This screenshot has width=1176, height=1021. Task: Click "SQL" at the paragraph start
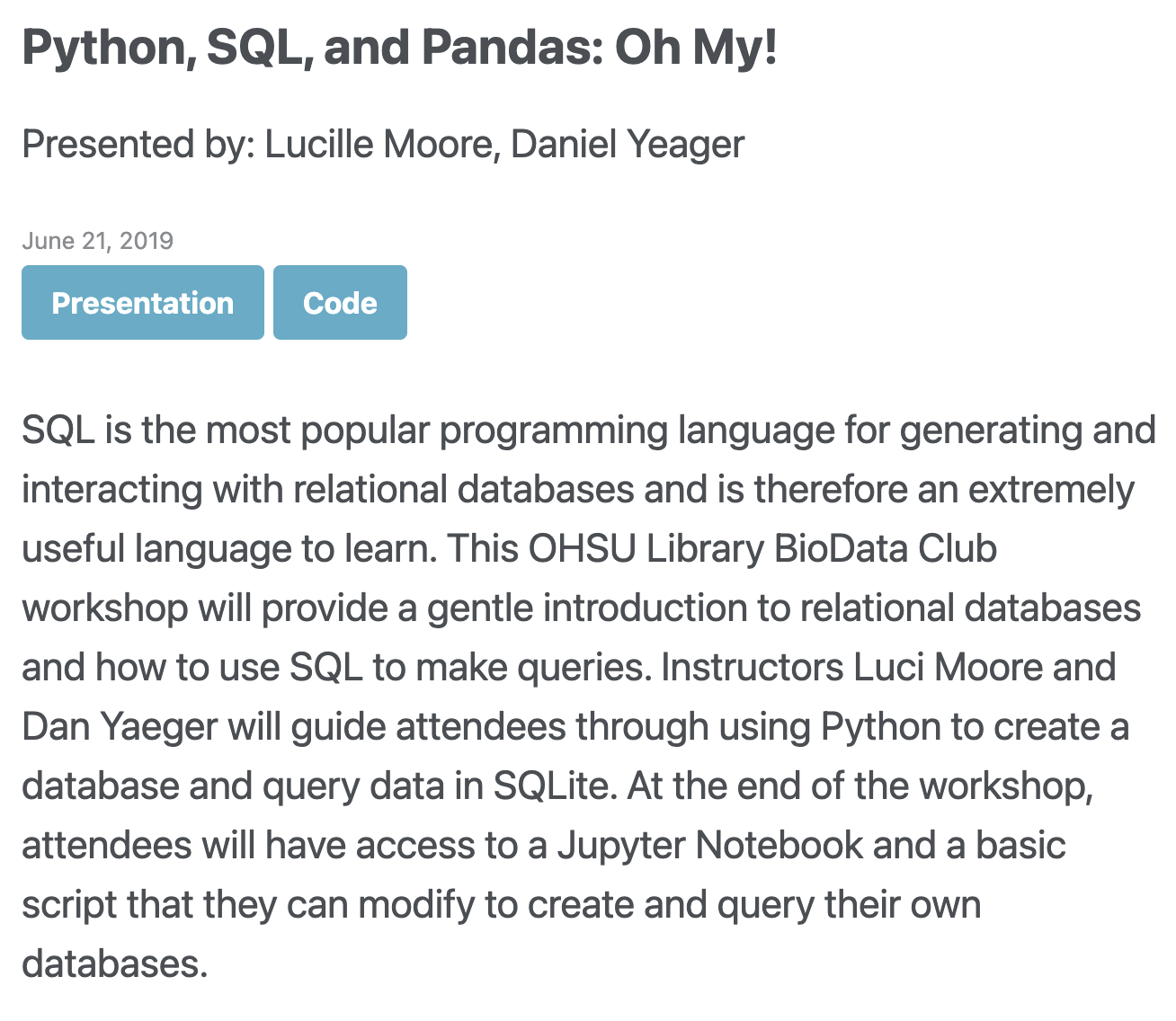pyautogui.click(x=58, y=430)
